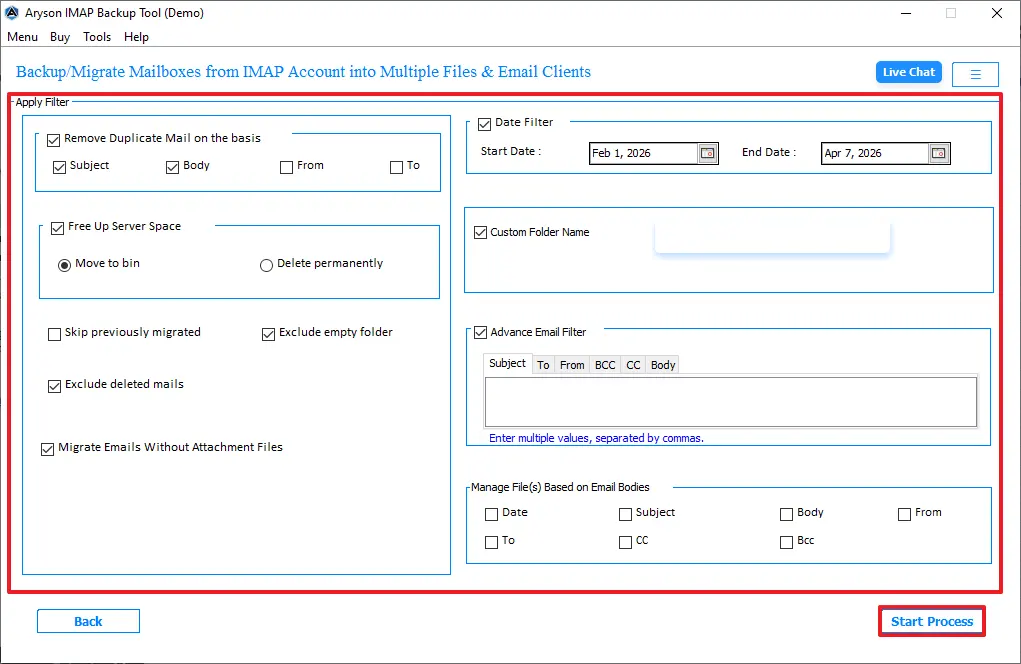Open the Menu menu
This screenshot has width=1021, height=664.
point(23,37)
